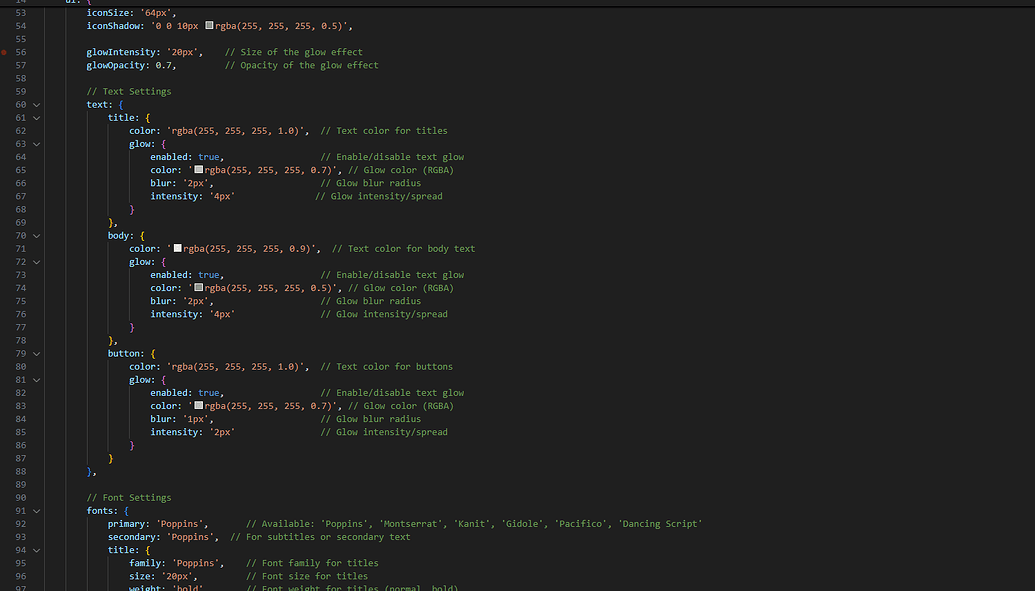Image resolution: width=1035 pixels, height=591 pixels.
Task: Collapse the fonts title block at line 94
Action: coord(37,550)
